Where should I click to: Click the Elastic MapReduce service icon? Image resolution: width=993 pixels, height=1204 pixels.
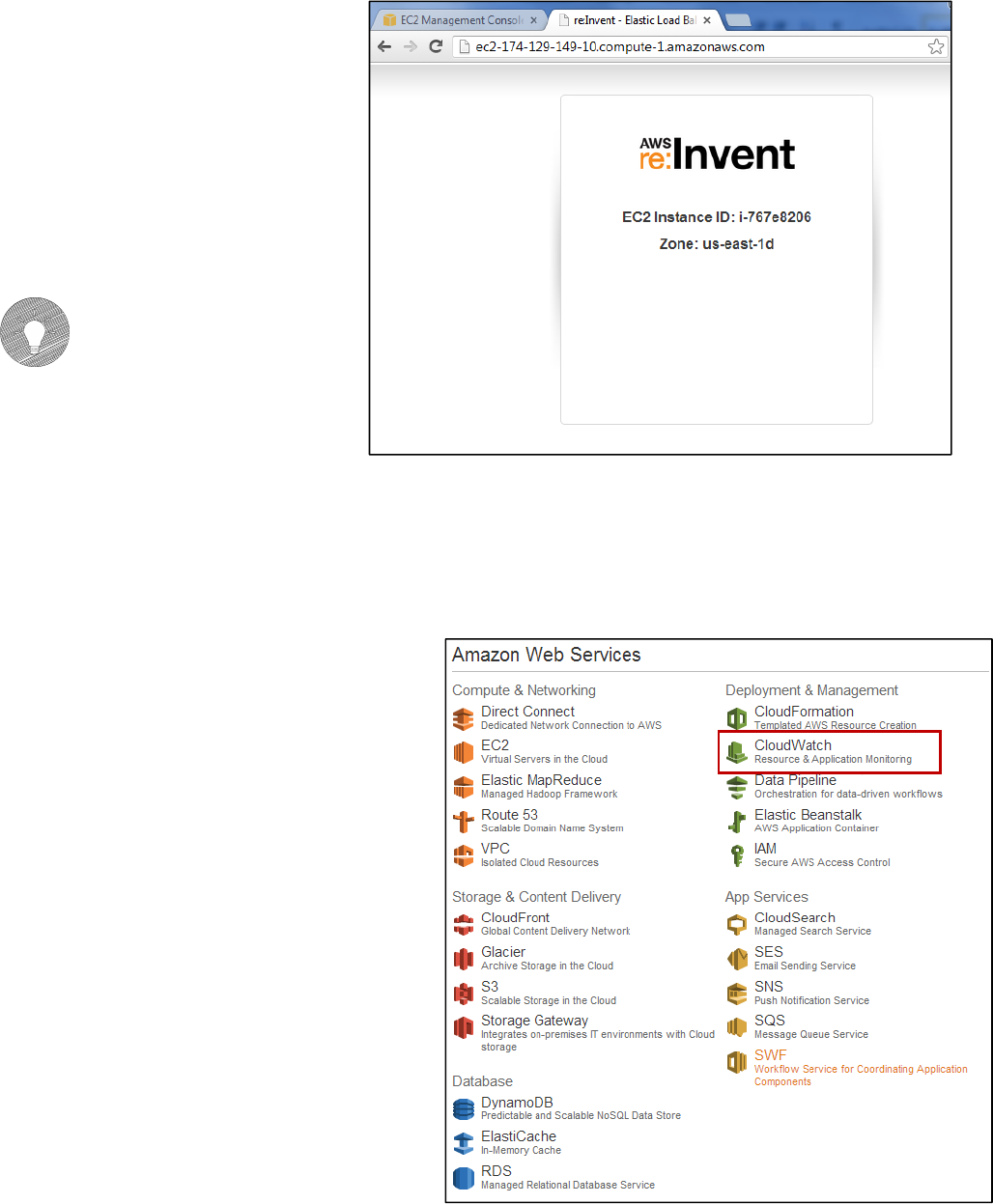[x=464, y=787]
